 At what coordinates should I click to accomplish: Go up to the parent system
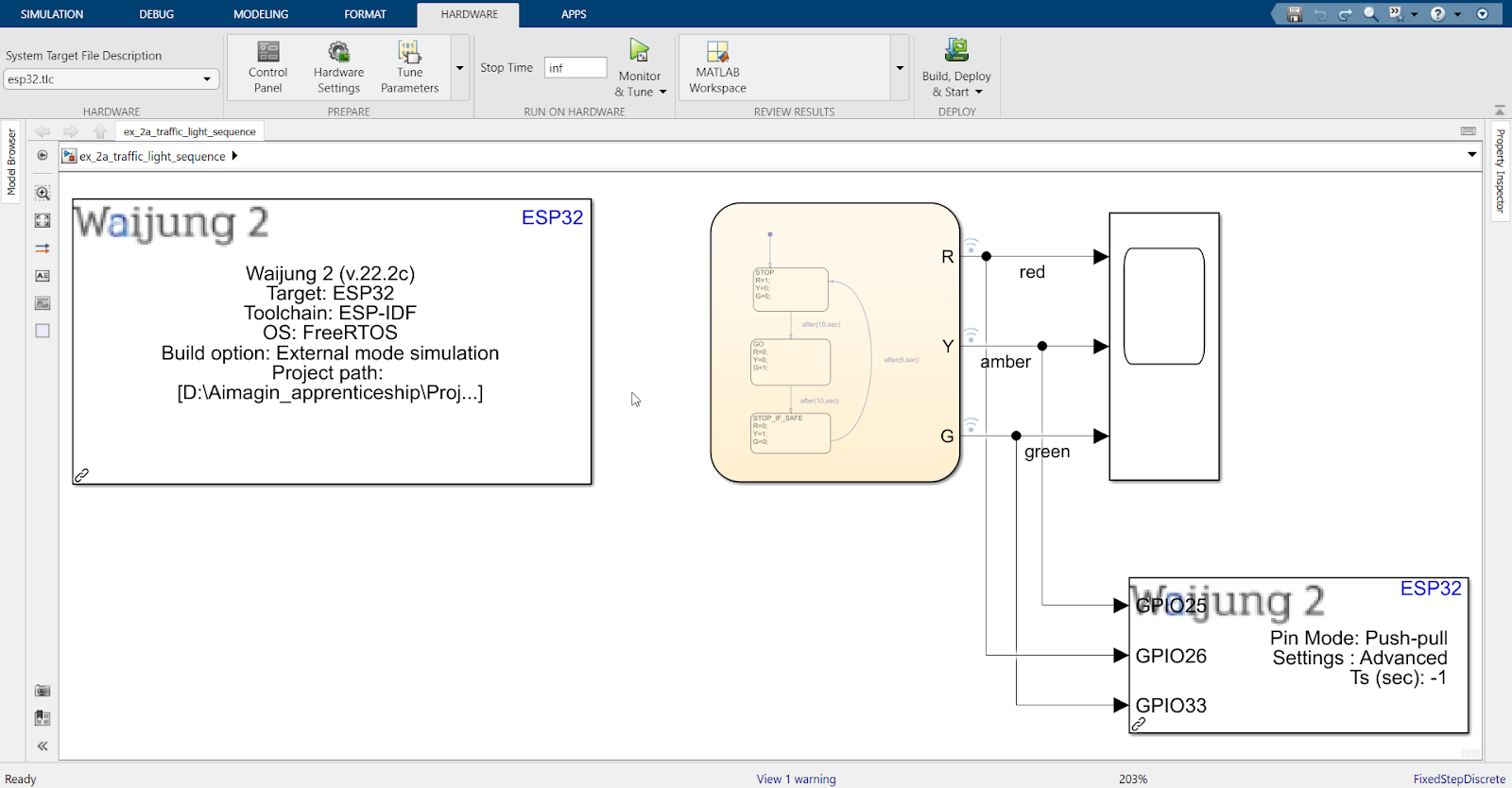(100, 131)
